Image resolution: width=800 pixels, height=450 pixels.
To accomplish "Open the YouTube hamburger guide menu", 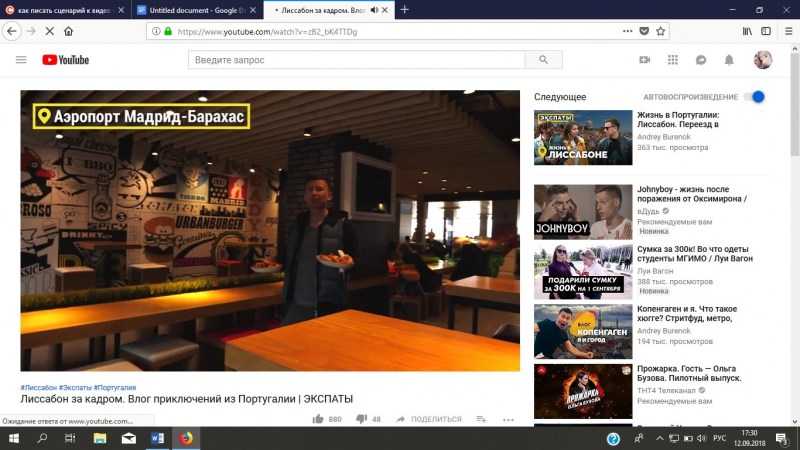I will point(21,60).
